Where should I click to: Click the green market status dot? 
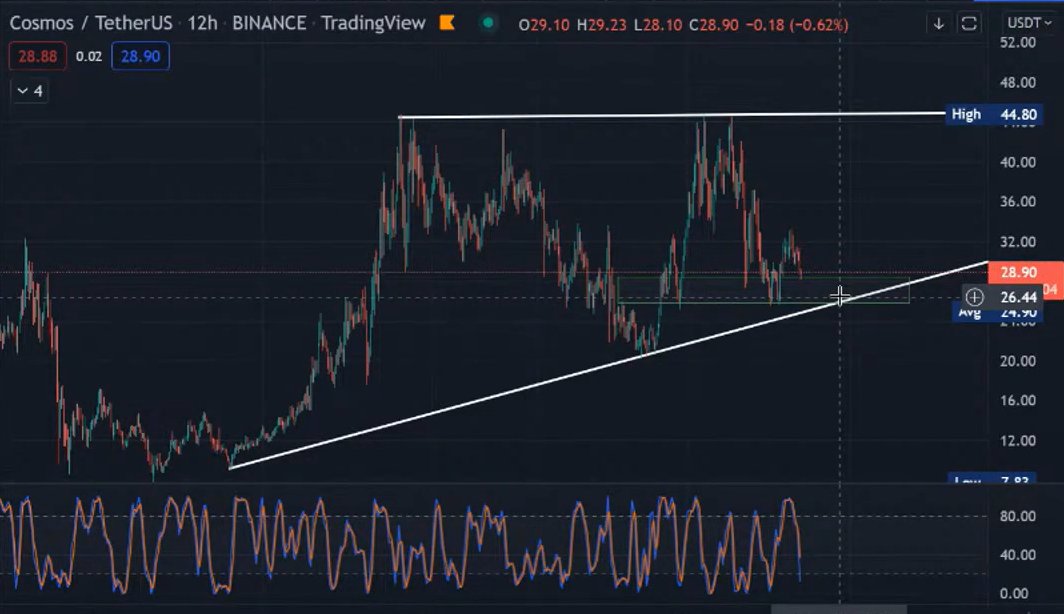[x=487, y=23]
